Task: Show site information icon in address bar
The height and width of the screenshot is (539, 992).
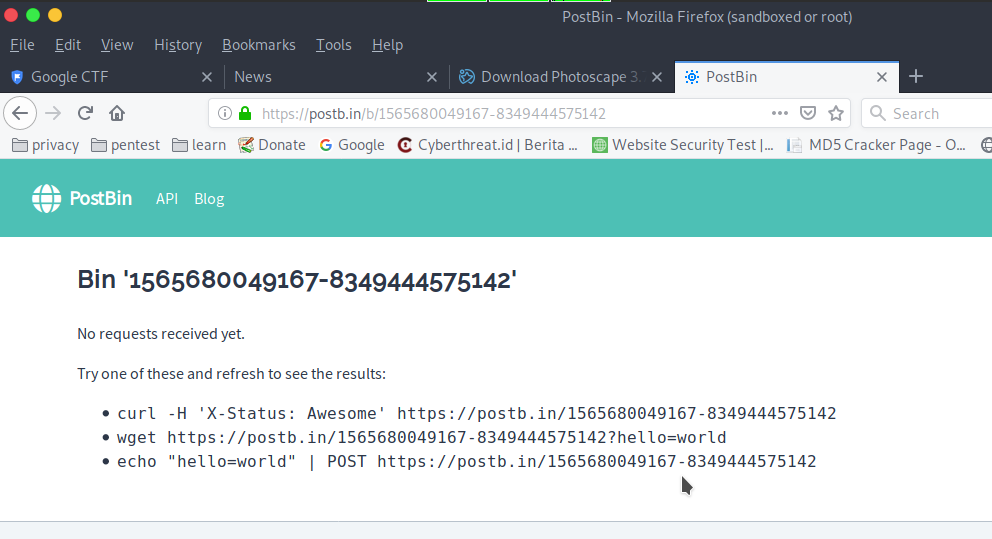Action: [x=225, y=113]
